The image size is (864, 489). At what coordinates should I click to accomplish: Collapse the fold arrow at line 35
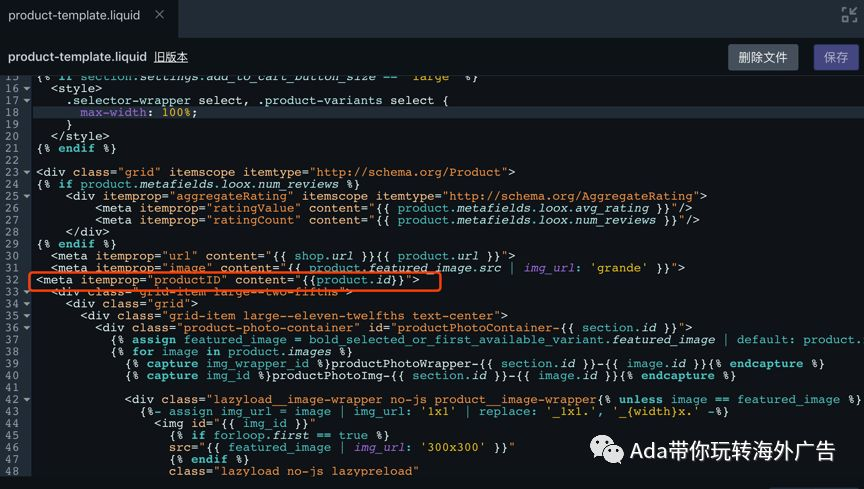point(26,316)
